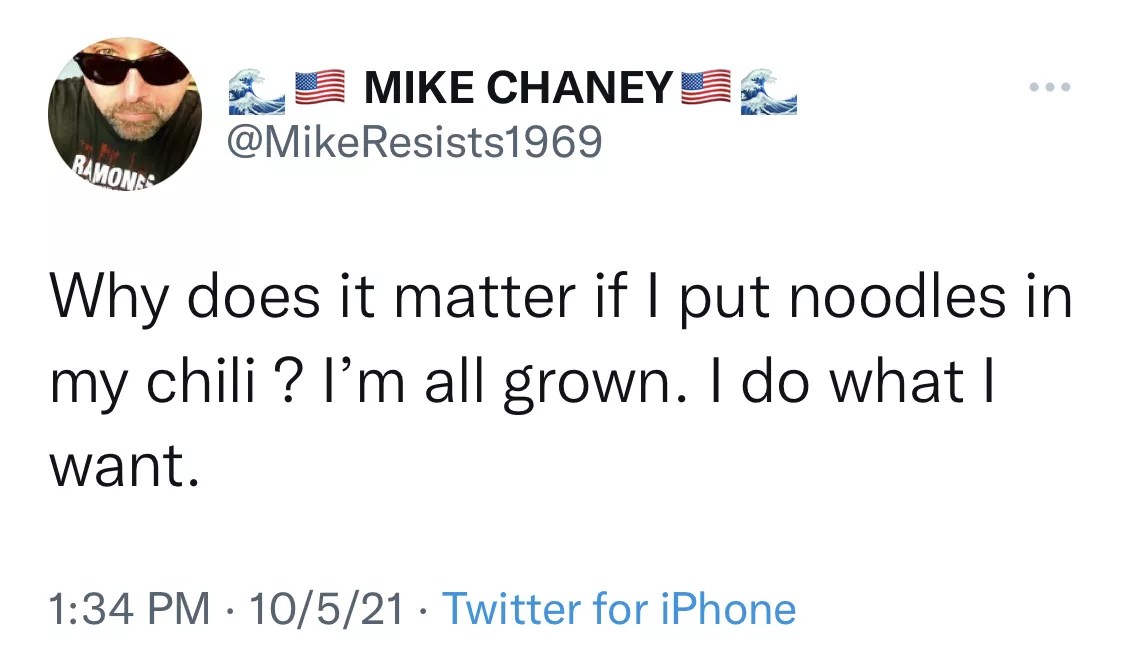Open the three-dot more options menu

point(1049,88)
